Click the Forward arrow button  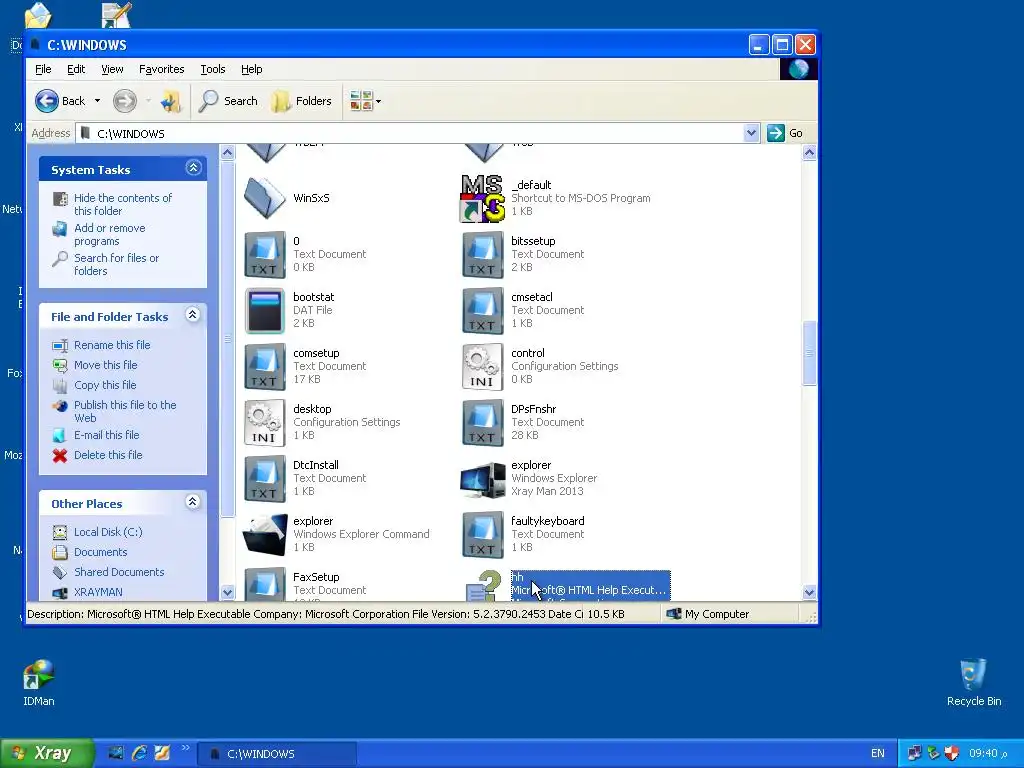125,101
